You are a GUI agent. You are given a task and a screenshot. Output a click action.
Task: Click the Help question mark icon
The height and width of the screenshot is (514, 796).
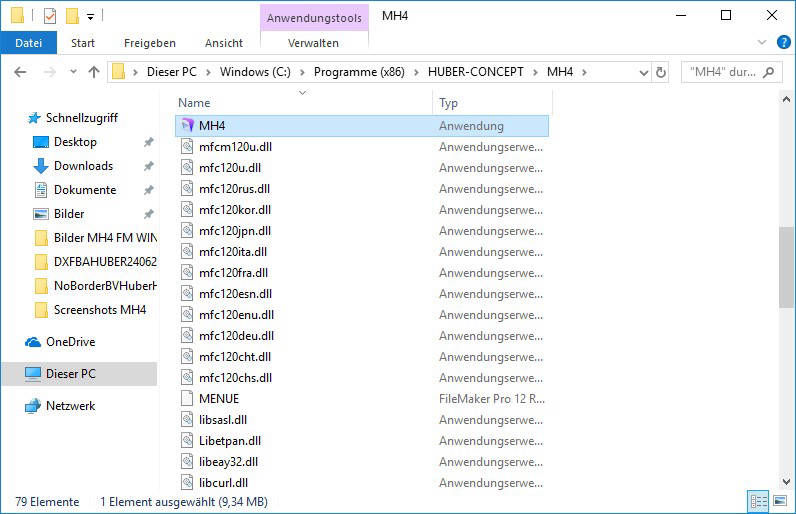click(x=783, y=43)
